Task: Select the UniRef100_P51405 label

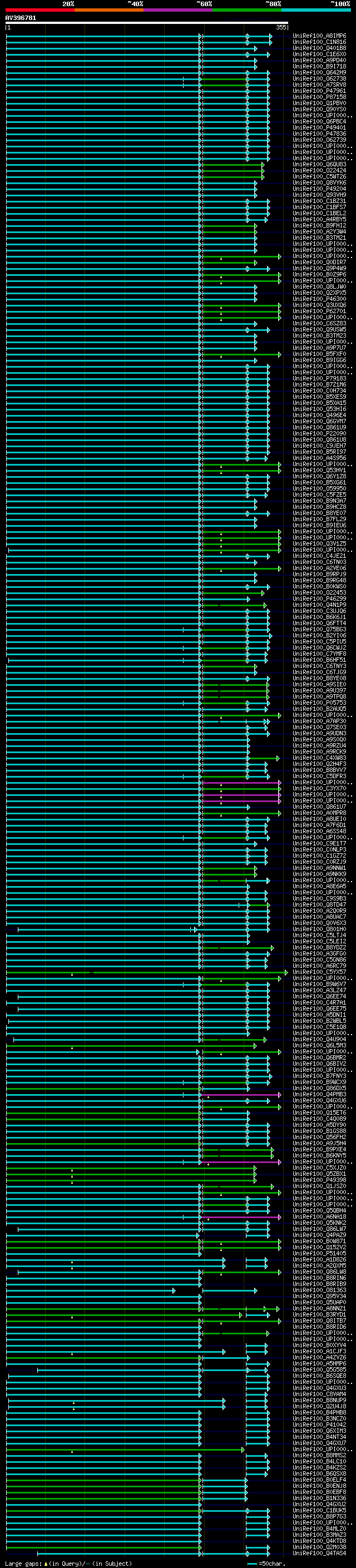Action: [319, 1253]
